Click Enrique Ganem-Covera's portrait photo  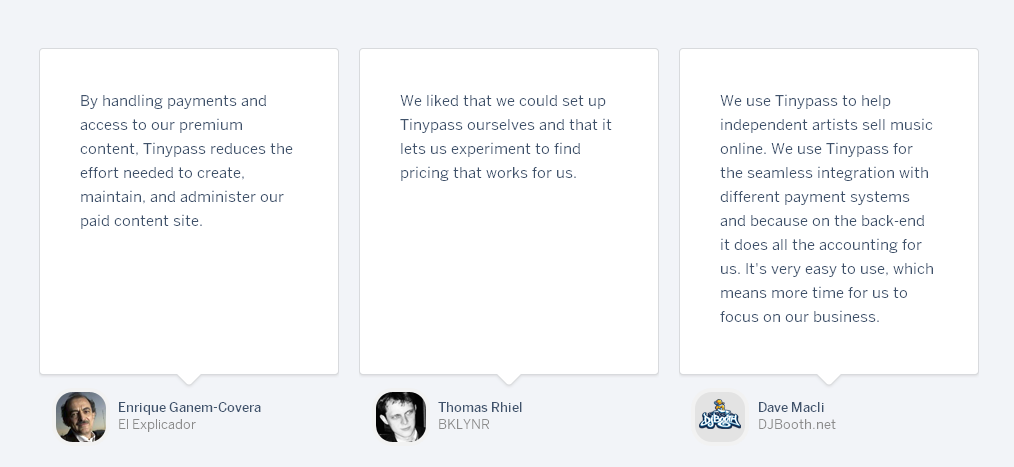click(81, 416)
